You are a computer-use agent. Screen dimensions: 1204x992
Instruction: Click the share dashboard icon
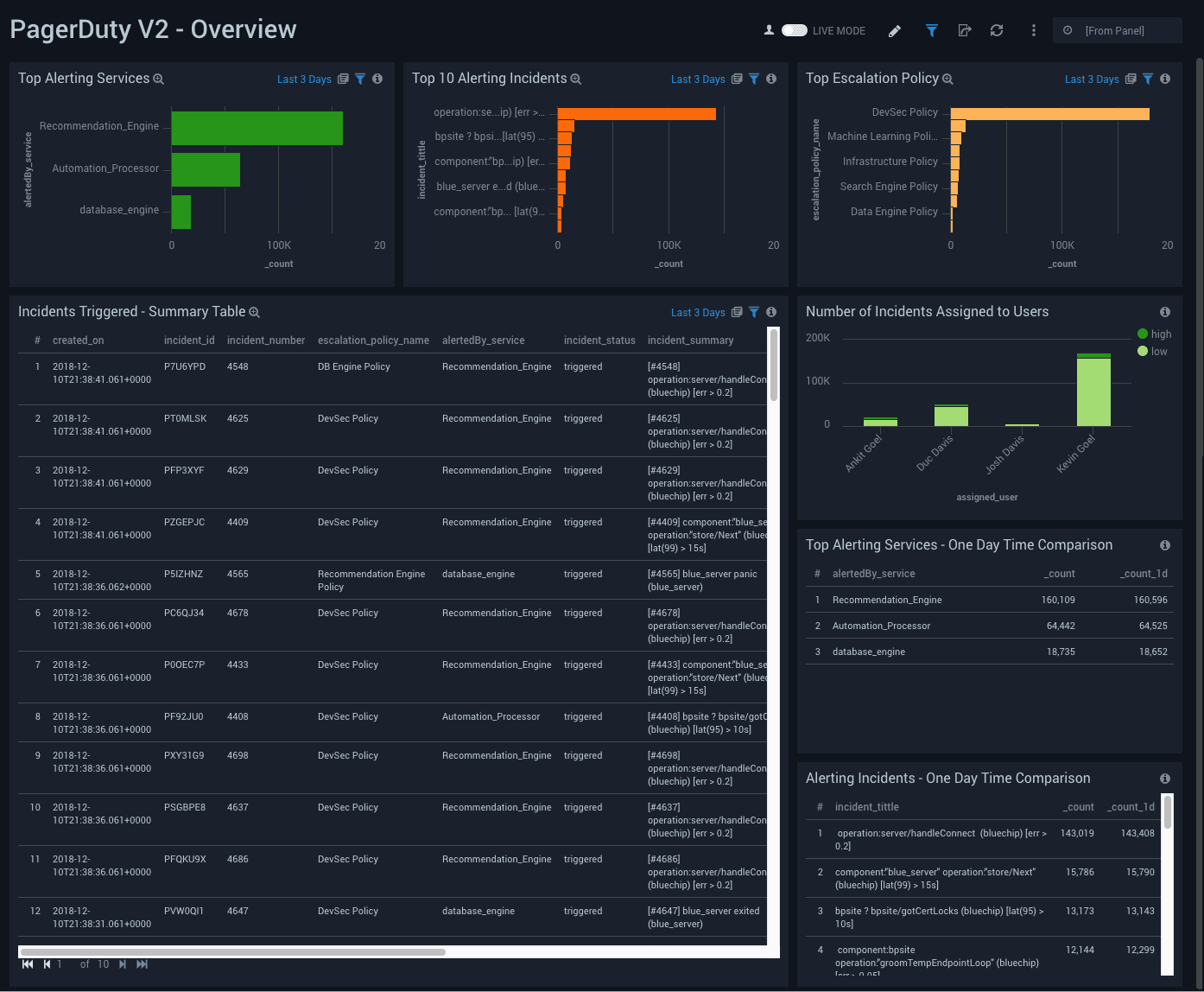click(x=965, y=30)
